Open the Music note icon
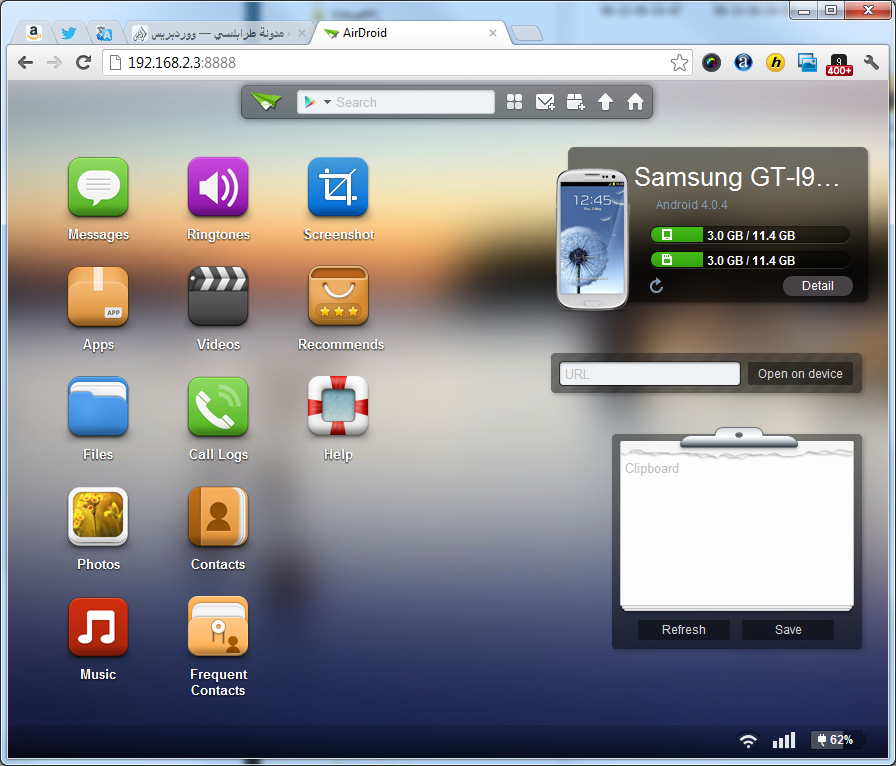The width and height of the screenshot is (896, 766). 98,627
